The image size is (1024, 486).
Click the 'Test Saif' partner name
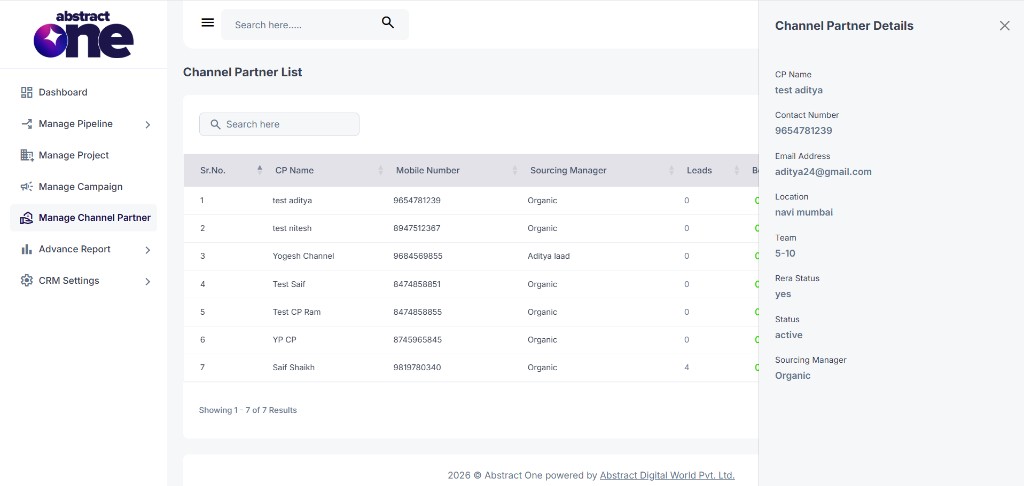click(289, 284)
